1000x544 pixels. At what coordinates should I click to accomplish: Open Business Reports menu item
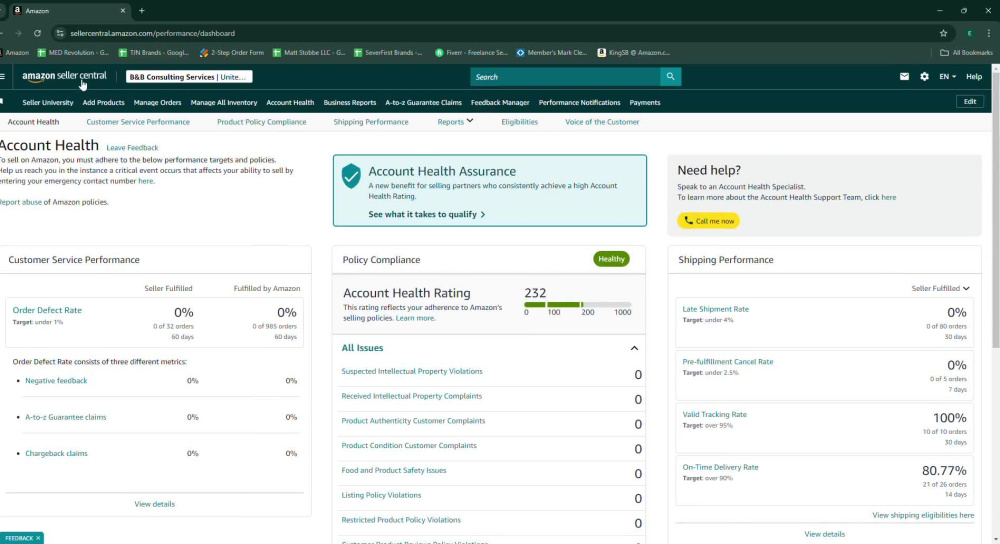[x=349, y=102]
